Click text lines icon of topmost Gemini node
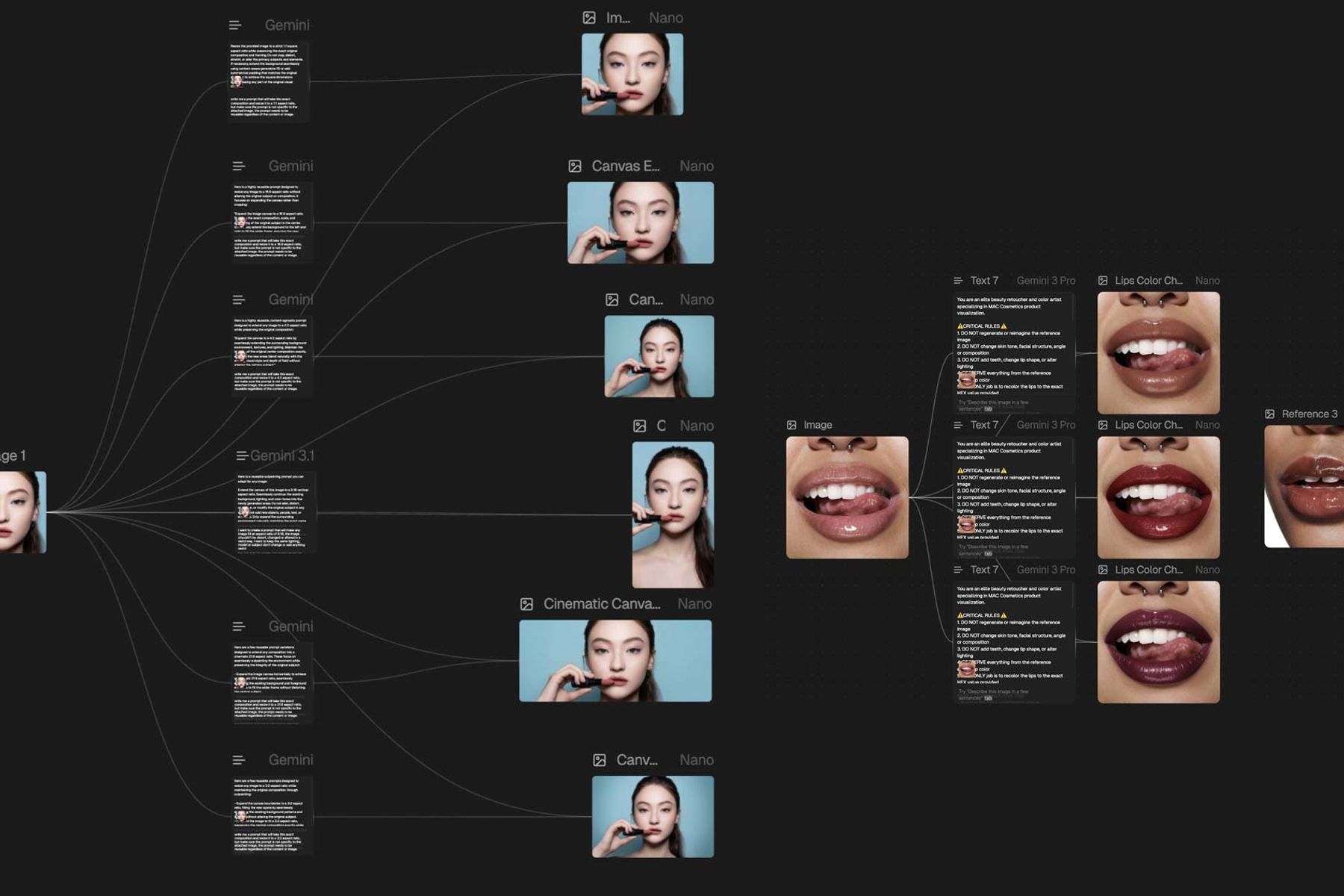Viewport: 1344px width, 896px height. (x=235, y=25)
